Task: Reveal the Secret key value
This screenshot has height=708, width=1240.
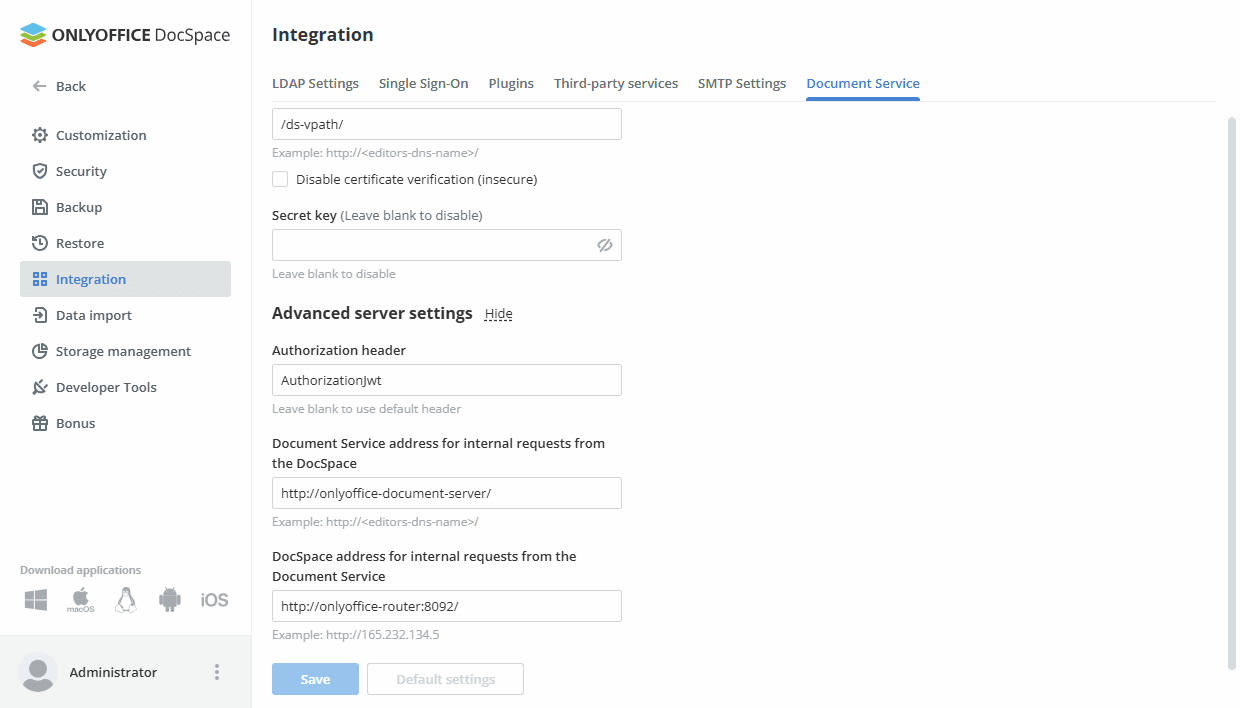Action: point(604,245)
